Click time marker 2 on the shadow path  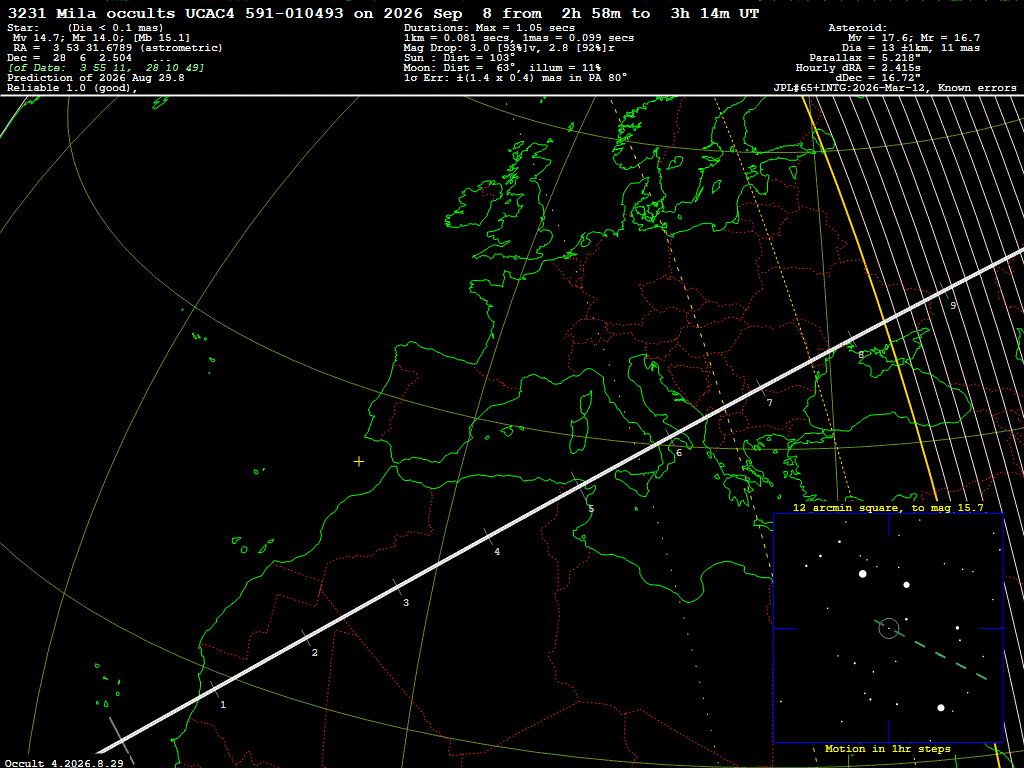click(x=315, y=652)
